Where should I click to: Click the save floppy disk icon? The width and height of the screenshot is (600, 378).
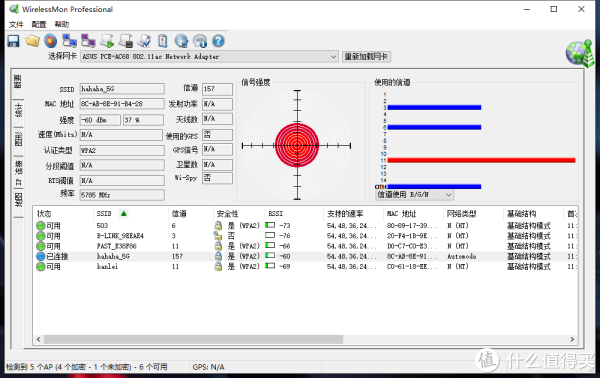[13, 41]
